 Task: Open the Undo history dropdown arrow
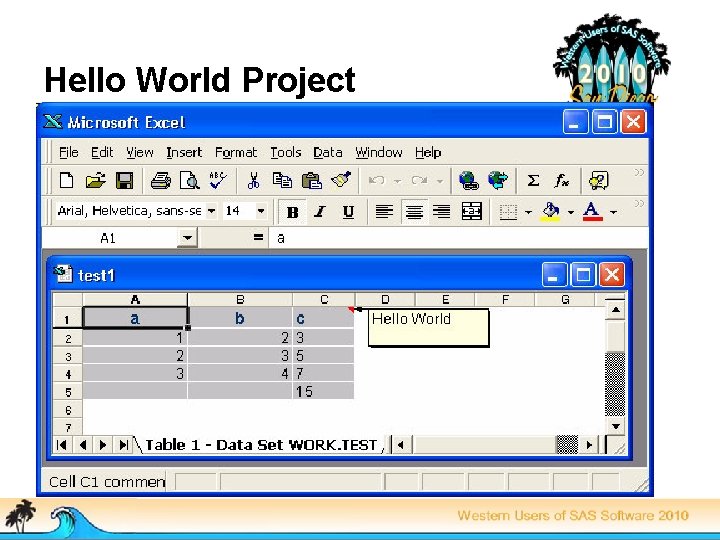pos(398,181)
